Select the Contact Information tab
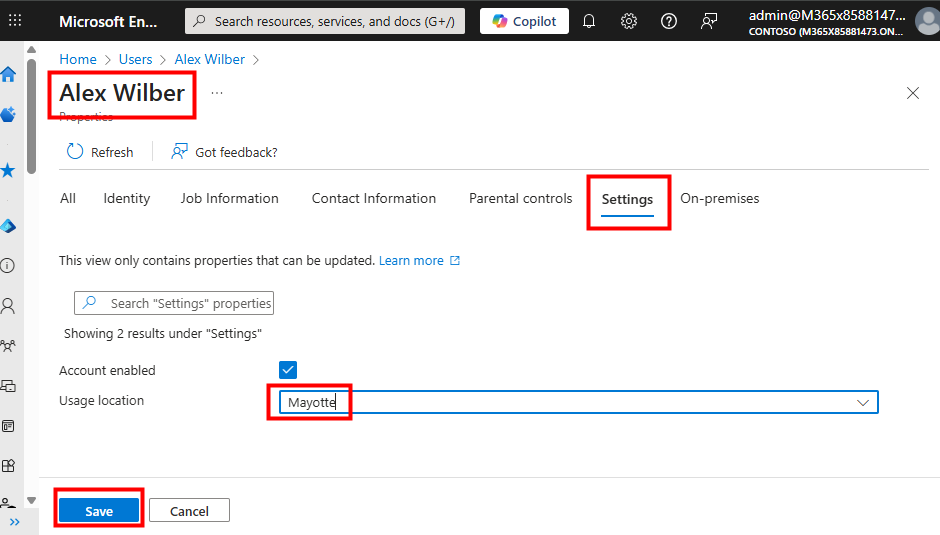940x535 pixels. [x=374, y=198]
